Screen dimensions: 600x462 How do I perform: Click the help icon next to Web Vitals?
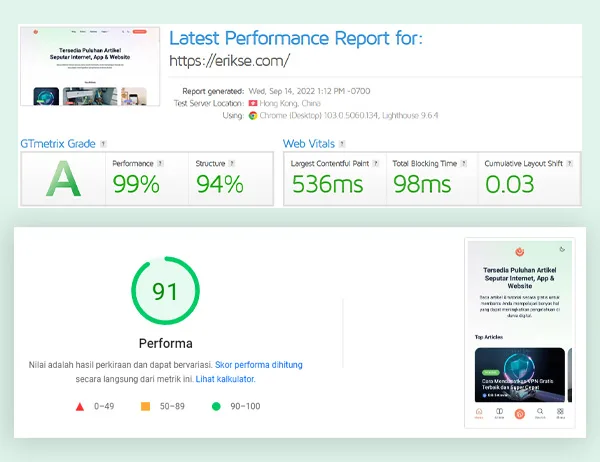point(341,145)
